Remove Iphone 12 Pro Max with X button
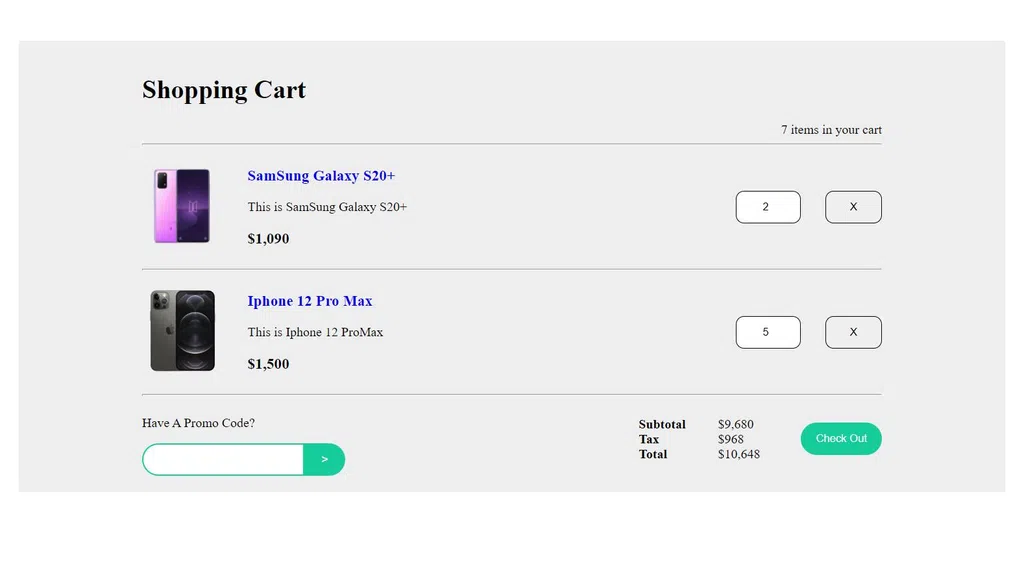The image size is (1024, 581). click(x=853, y=332)
